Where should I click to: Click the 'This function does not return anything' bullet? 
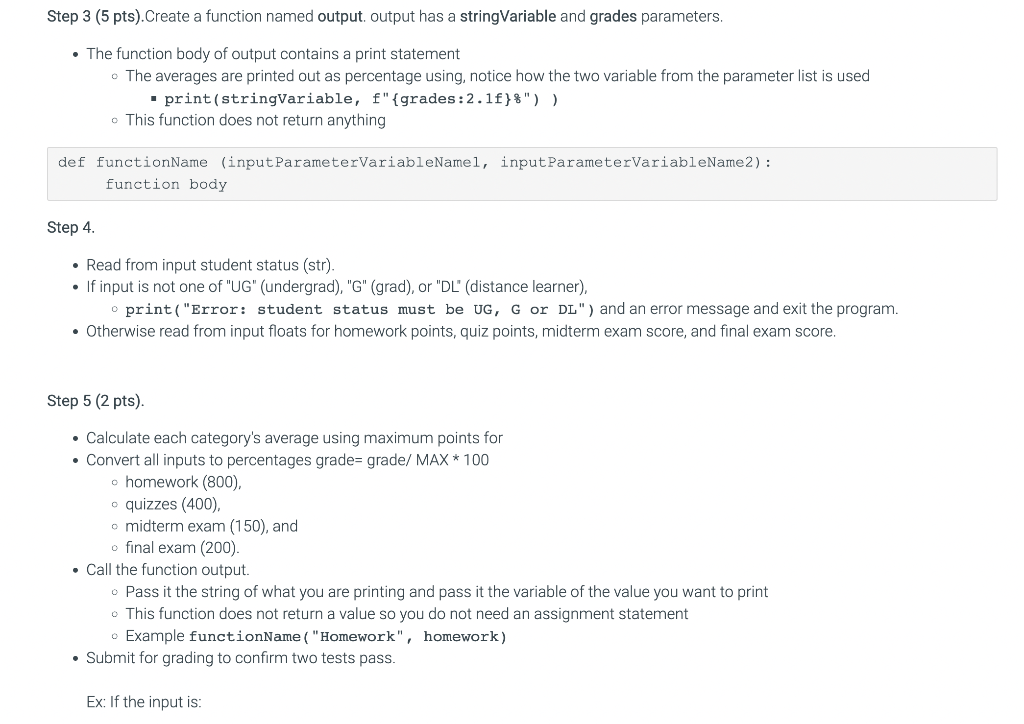tap(255, 120)
